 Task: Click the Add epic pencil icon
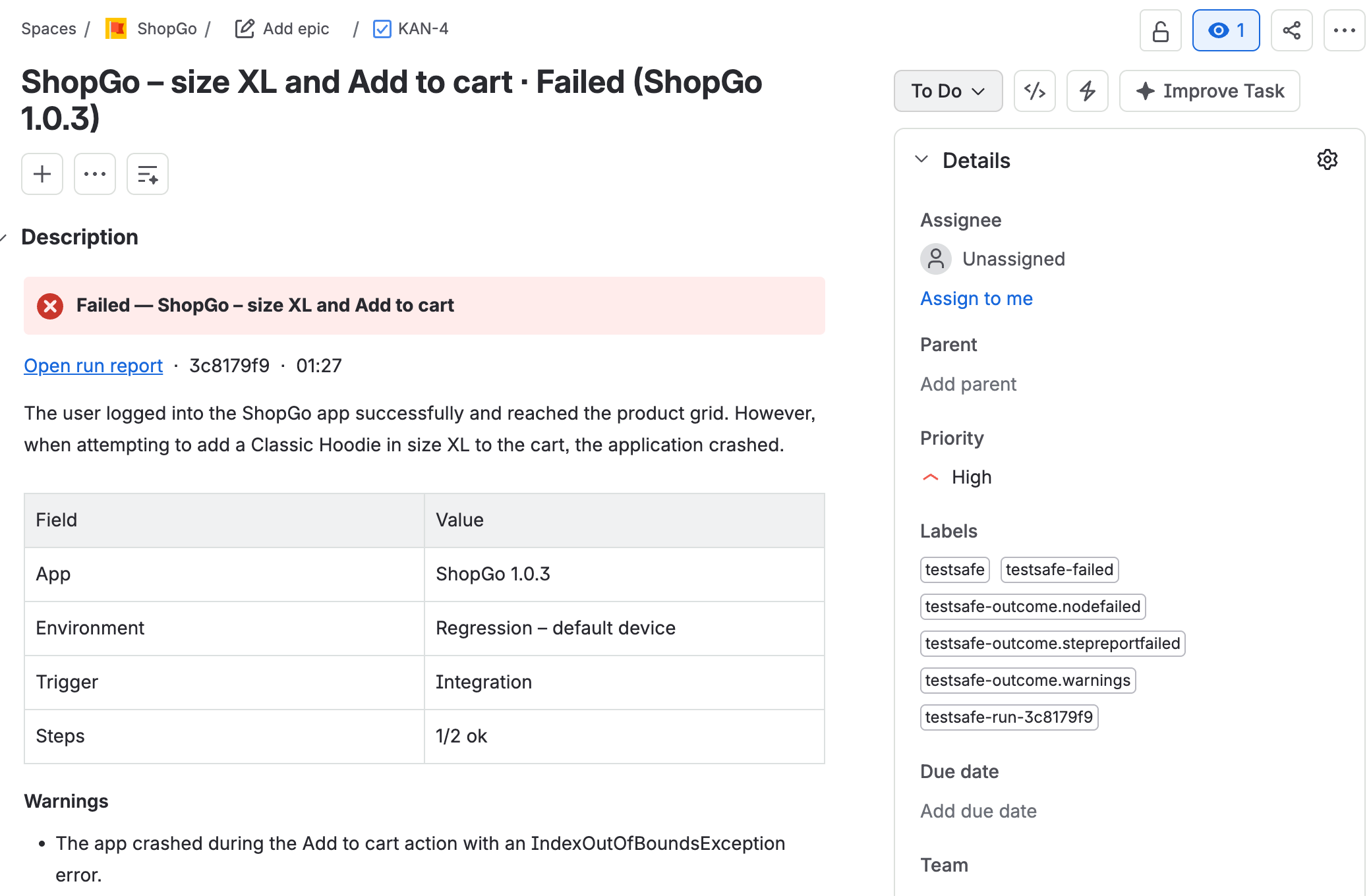245,29
